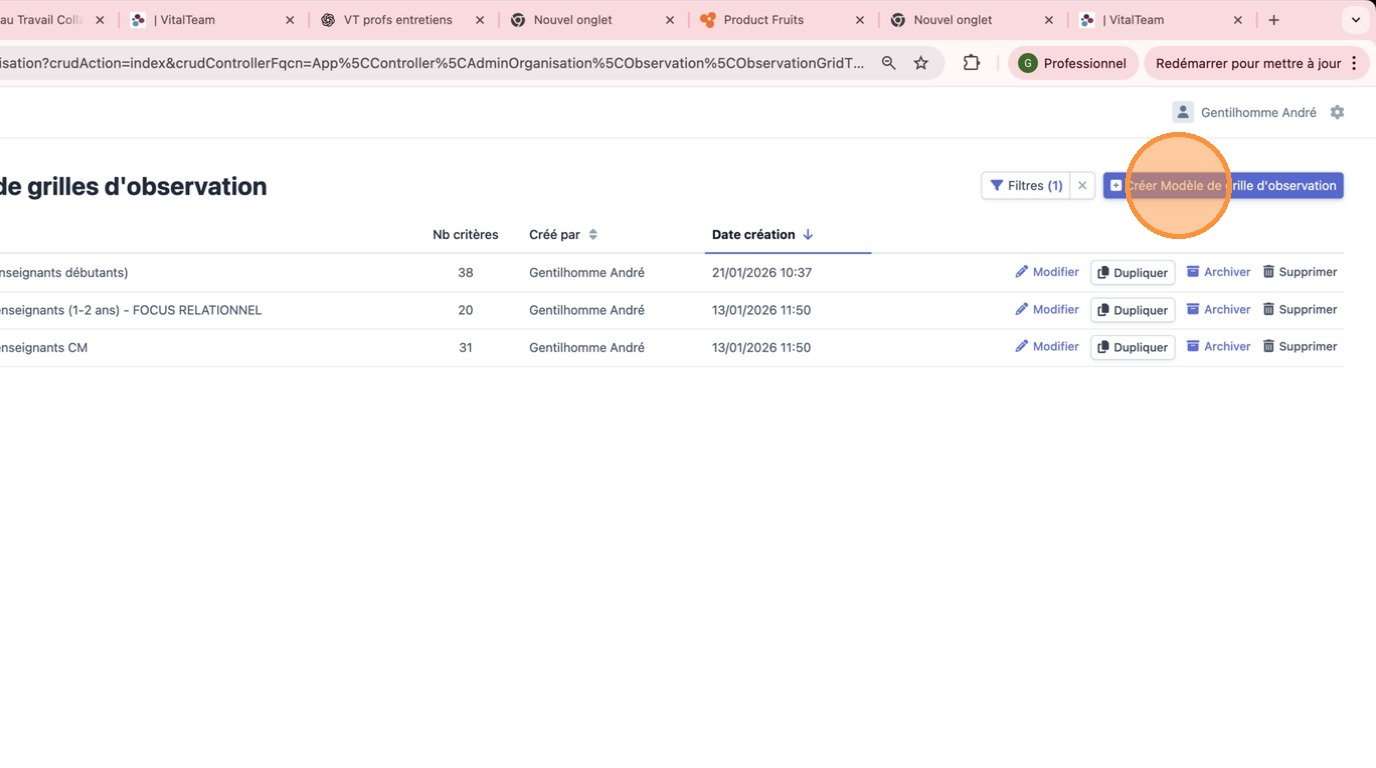Bookmark this page with the star icon
Image resolution: width=1376 pixels, height=768 pixels.
[x=921, y=63]
